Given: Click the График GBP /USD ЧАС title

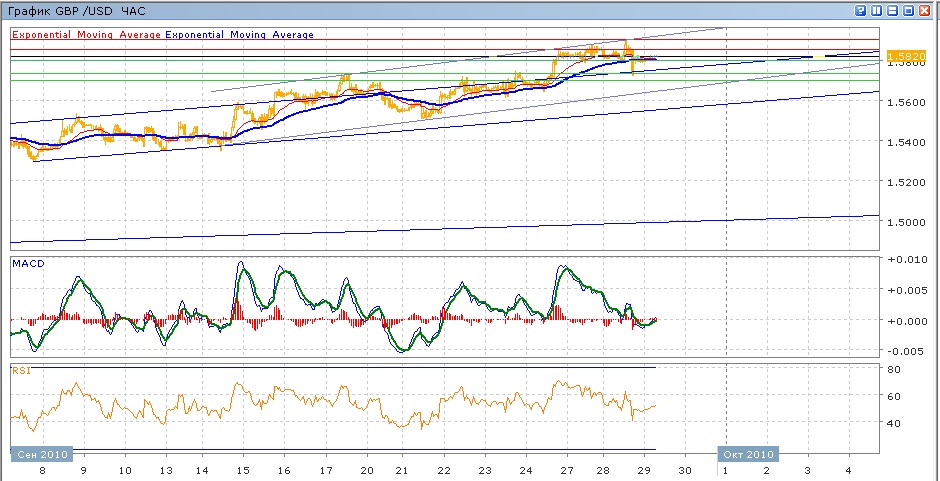Looking at the screenshot, I should pos(74,10).
